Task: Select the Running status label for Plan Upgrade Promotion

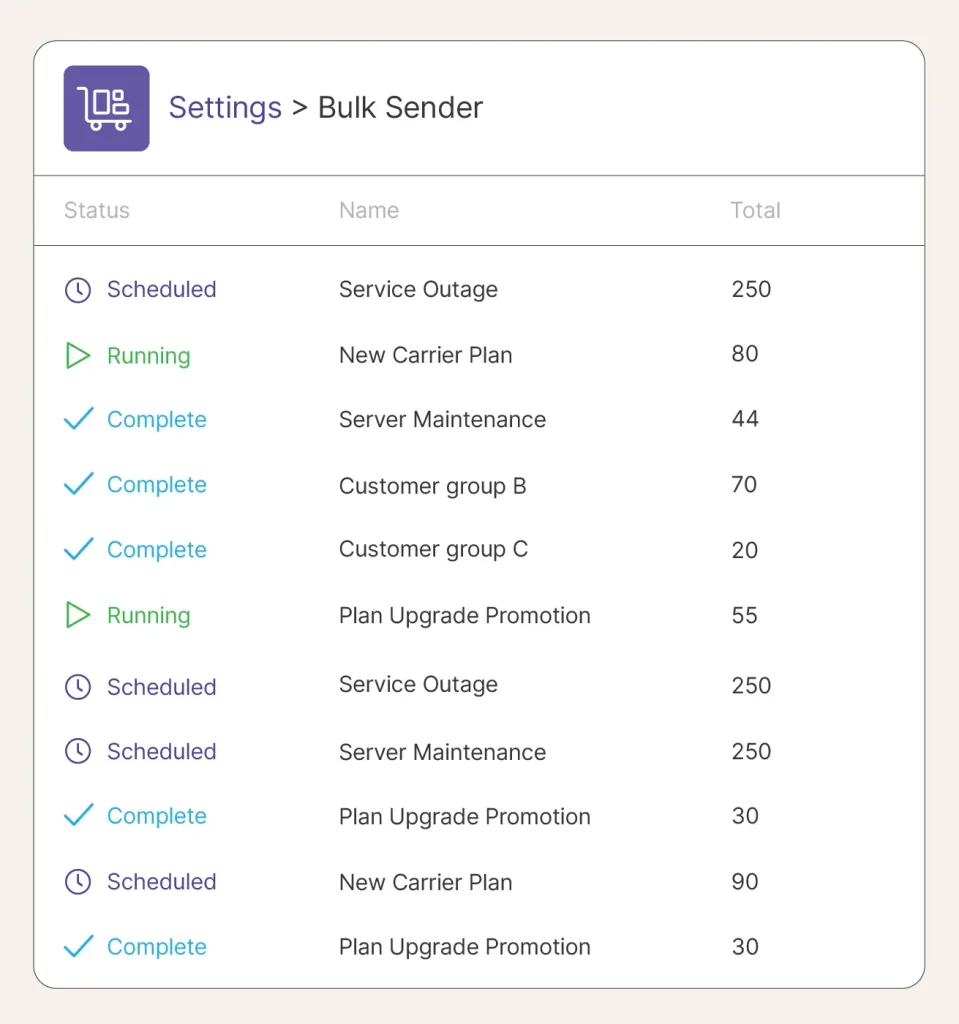Action: click(148, 615)
